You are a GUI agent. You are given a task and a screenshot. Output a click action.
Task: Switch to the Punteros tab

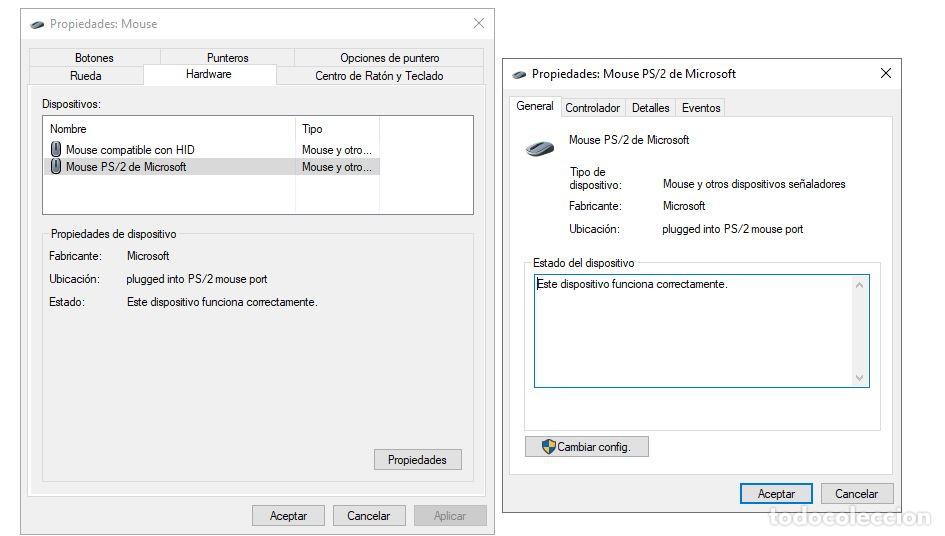coord(227,57)
